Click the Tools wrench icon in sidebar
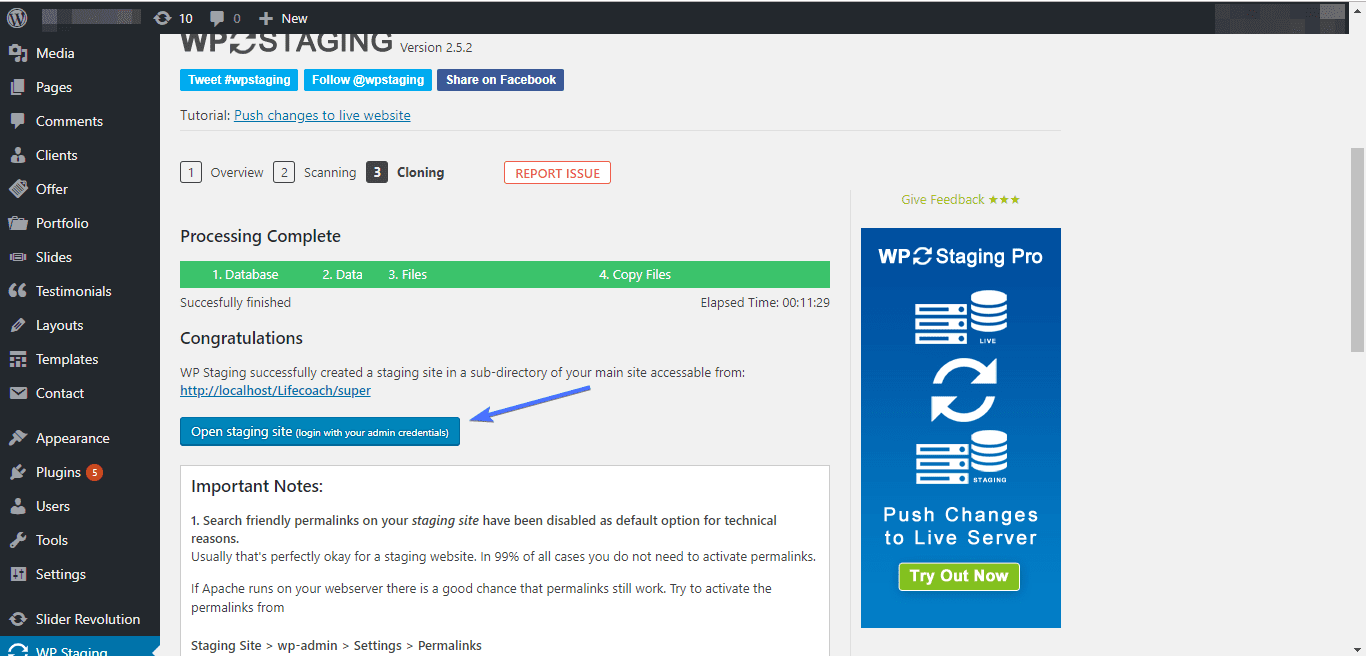 (18, 540)
